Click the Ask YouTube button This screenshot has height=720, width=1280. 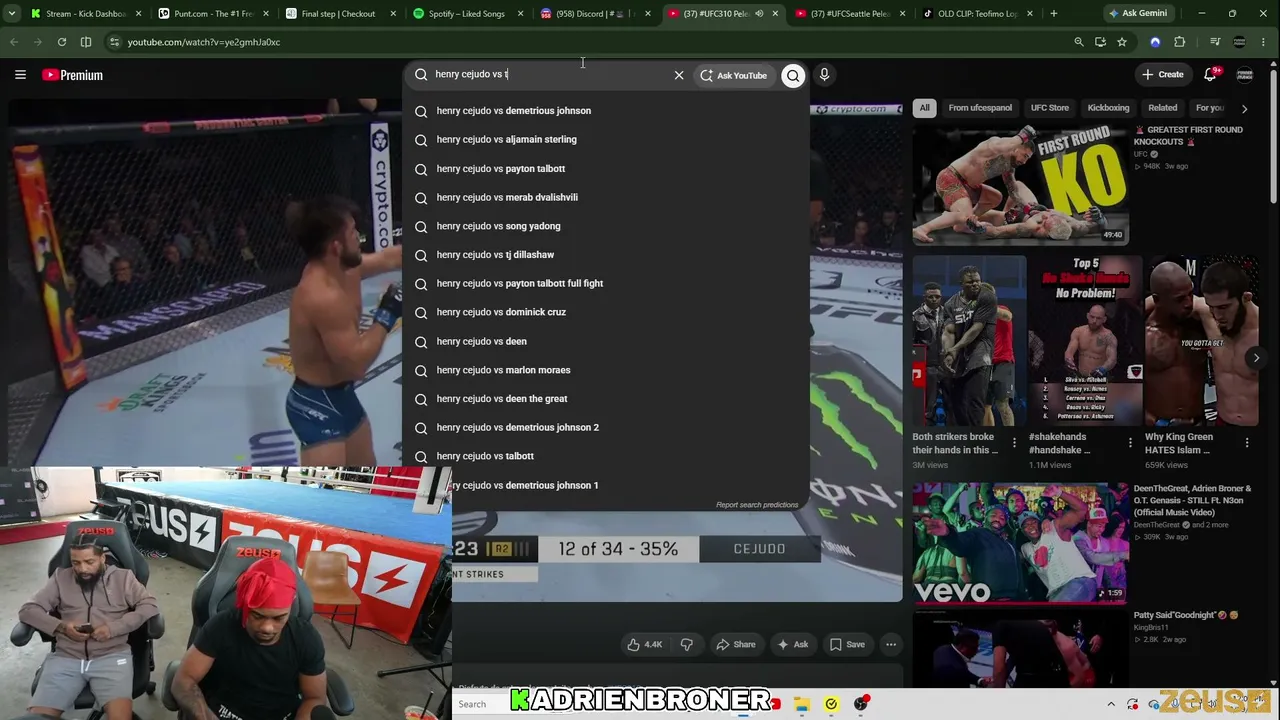tap(733, 75)
